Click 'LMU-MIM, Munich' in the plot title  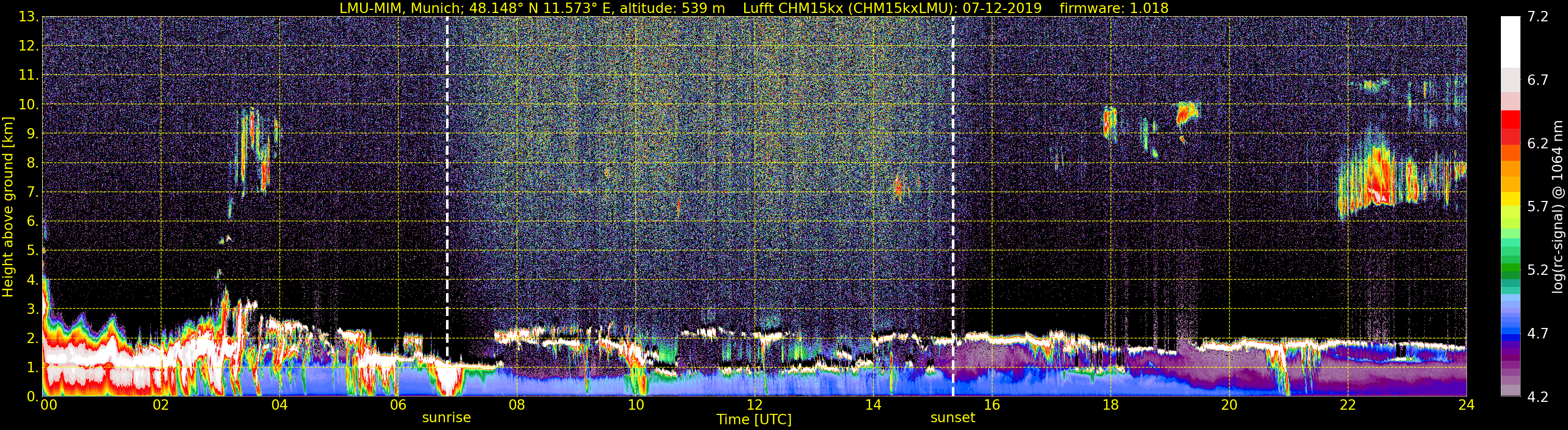[x=402, y=8]
